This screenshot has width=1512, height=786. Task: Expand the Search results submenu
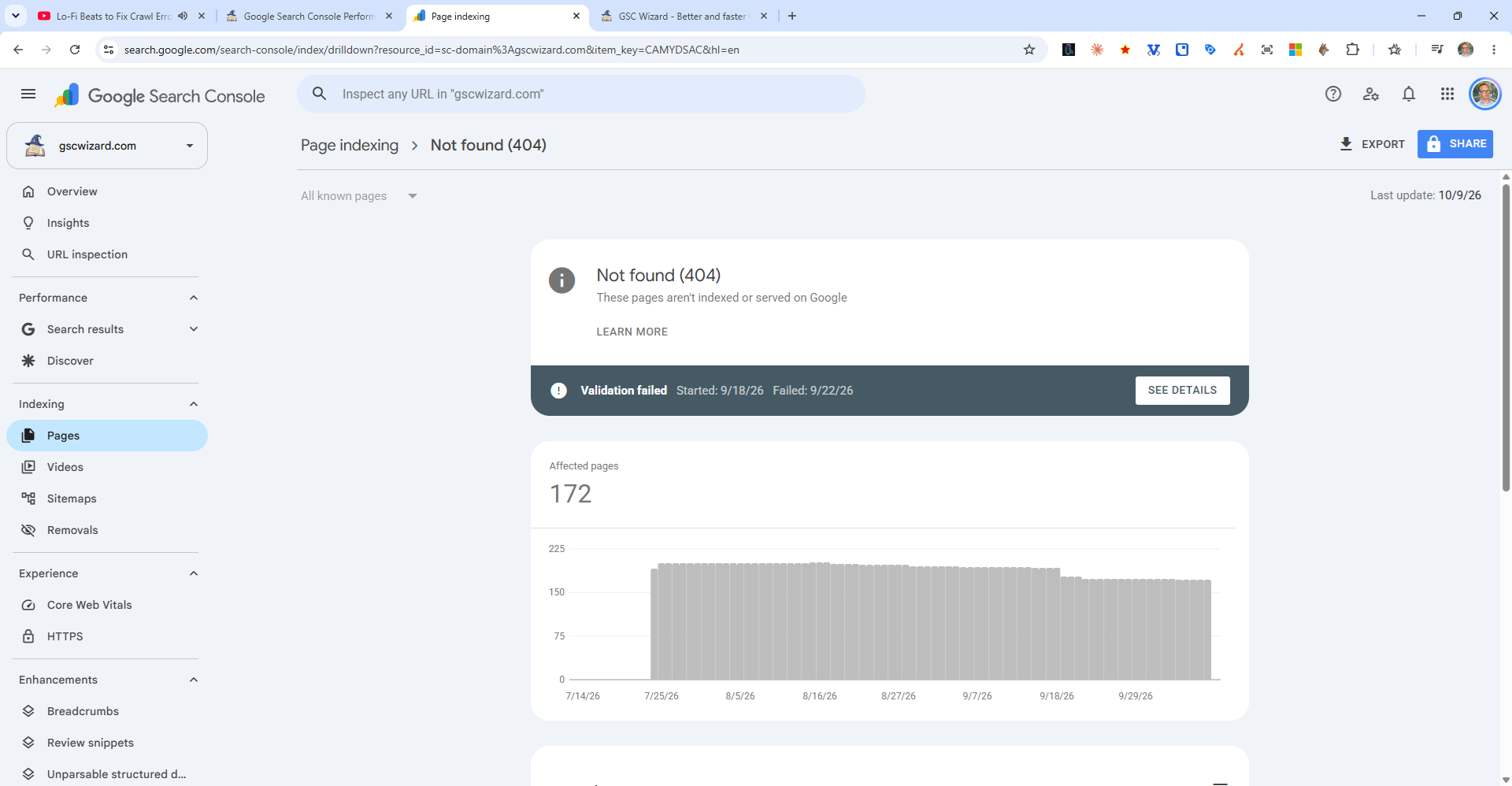pos(194,329)
